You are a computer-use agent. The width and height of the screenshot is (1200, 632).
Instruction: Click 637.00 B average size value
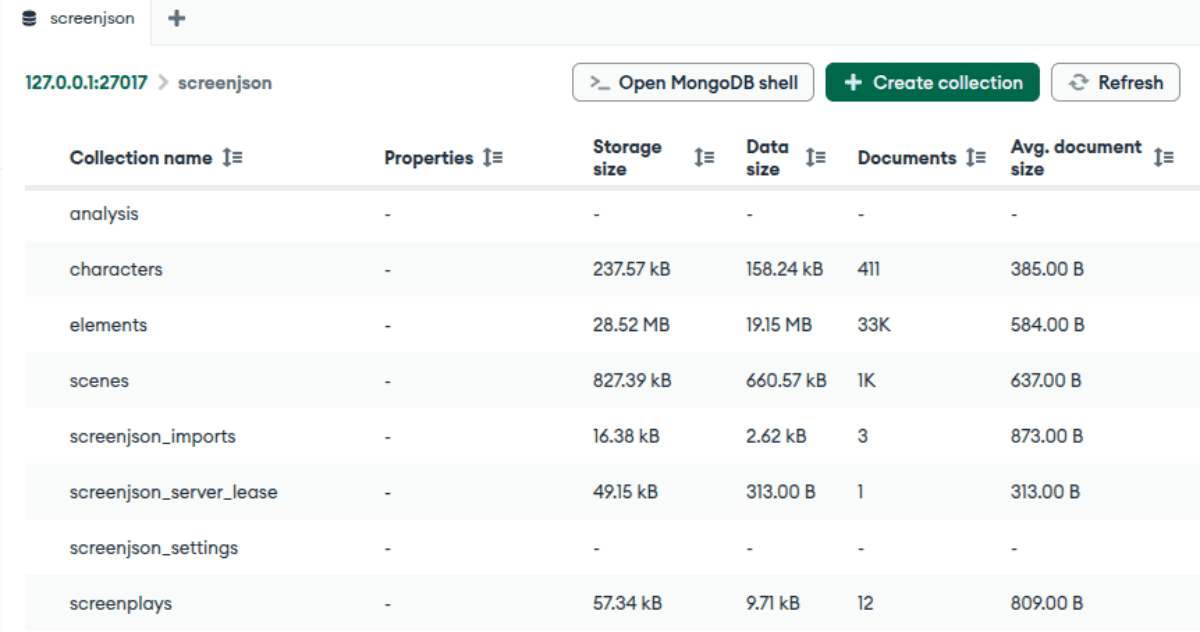pos(1046,382)
